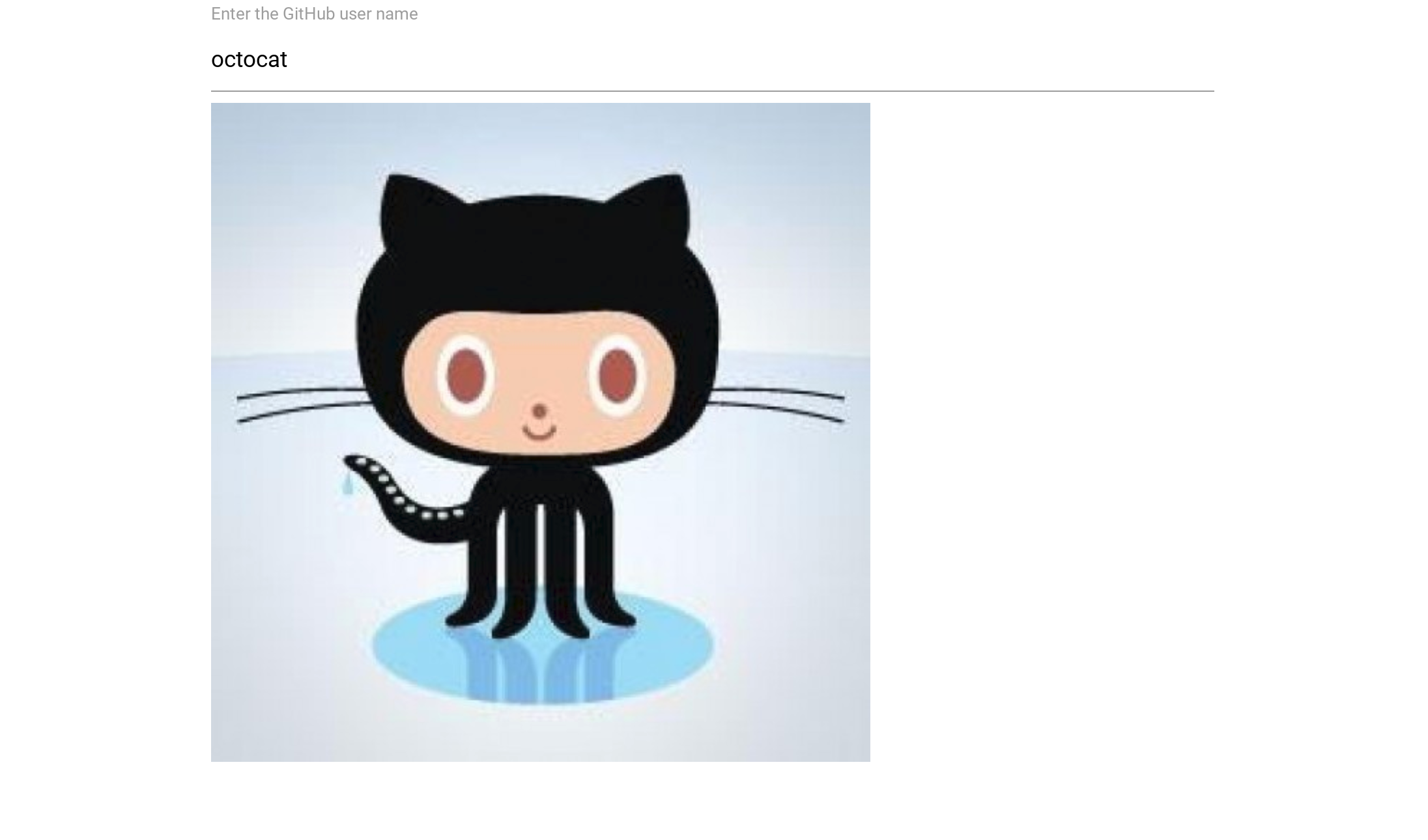
Task: Click the blue puddle beneath the Octocat
Action: pyautogui.click(x=543, y=648)
